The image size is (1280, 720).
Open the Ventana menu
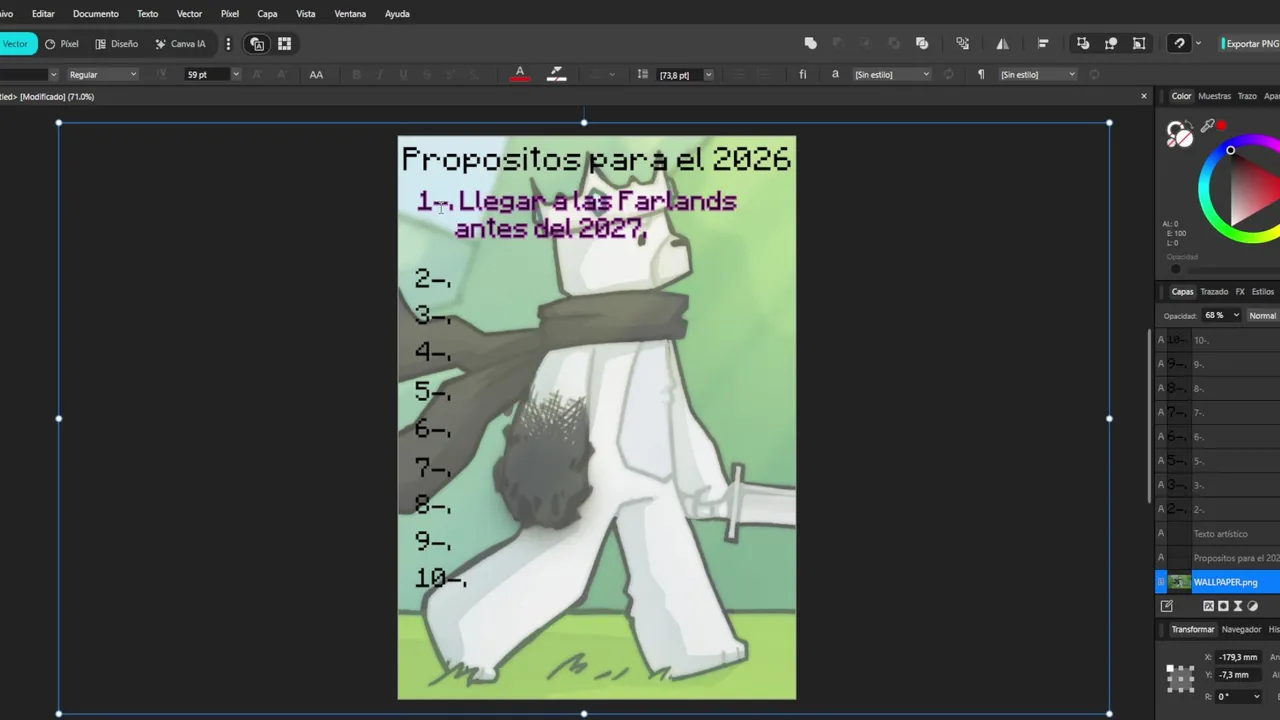click(x=350, y=14)
